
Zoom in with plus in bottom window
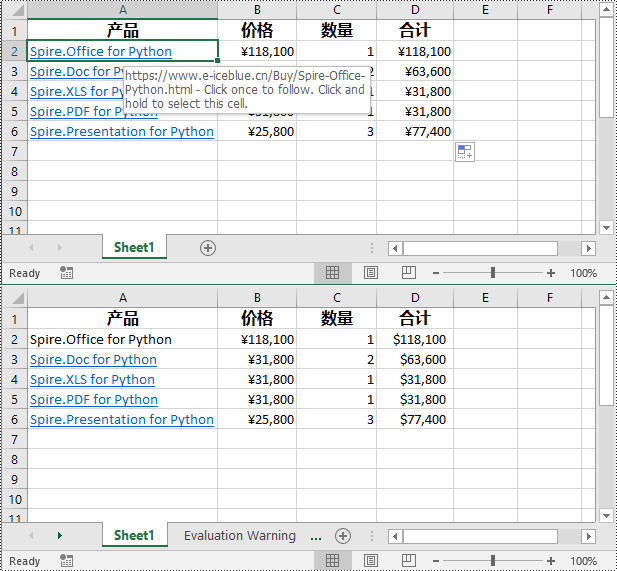click(x=551, y=561)
